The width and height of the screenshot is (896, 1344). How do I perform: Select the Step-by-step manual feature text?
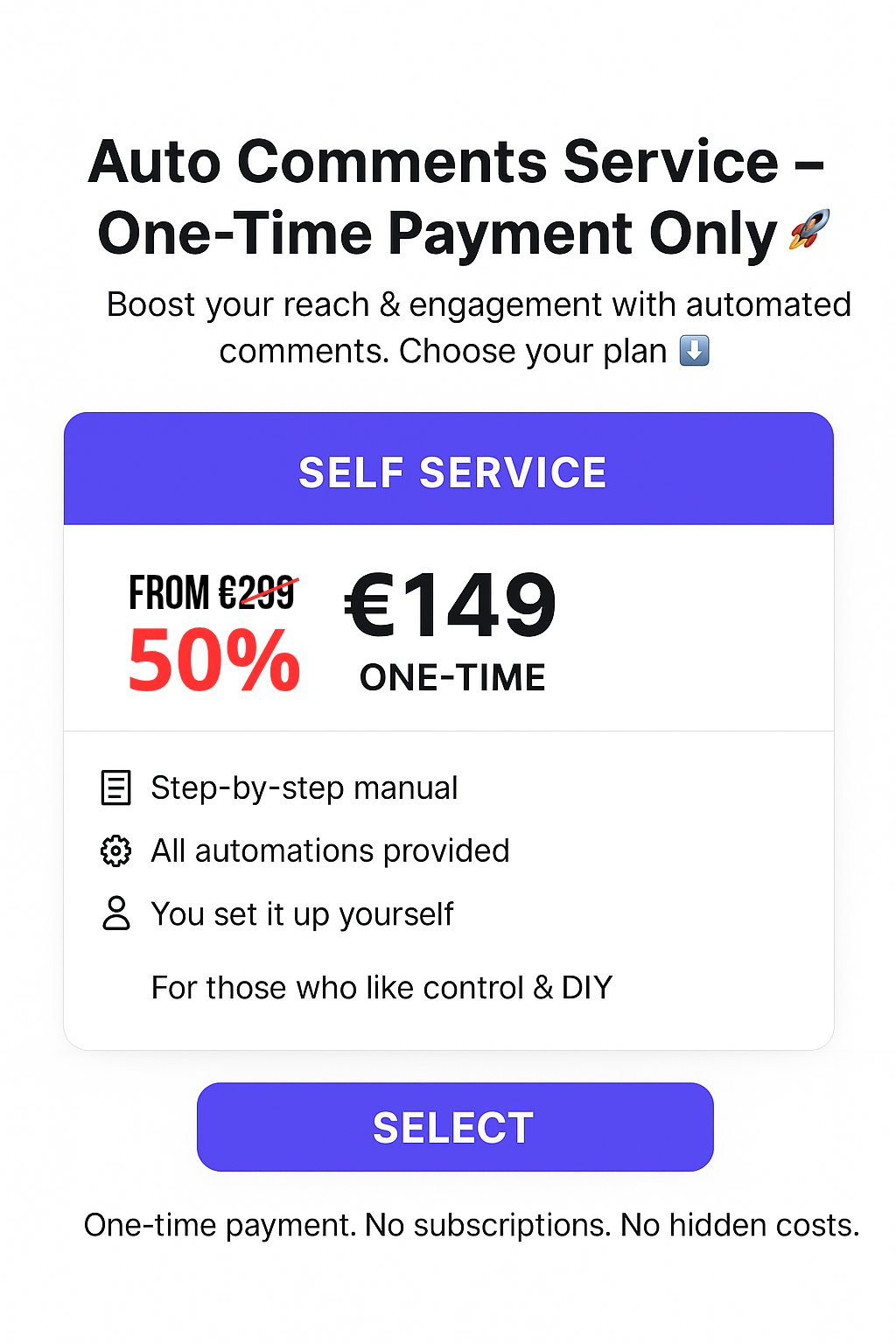(304, 787)
